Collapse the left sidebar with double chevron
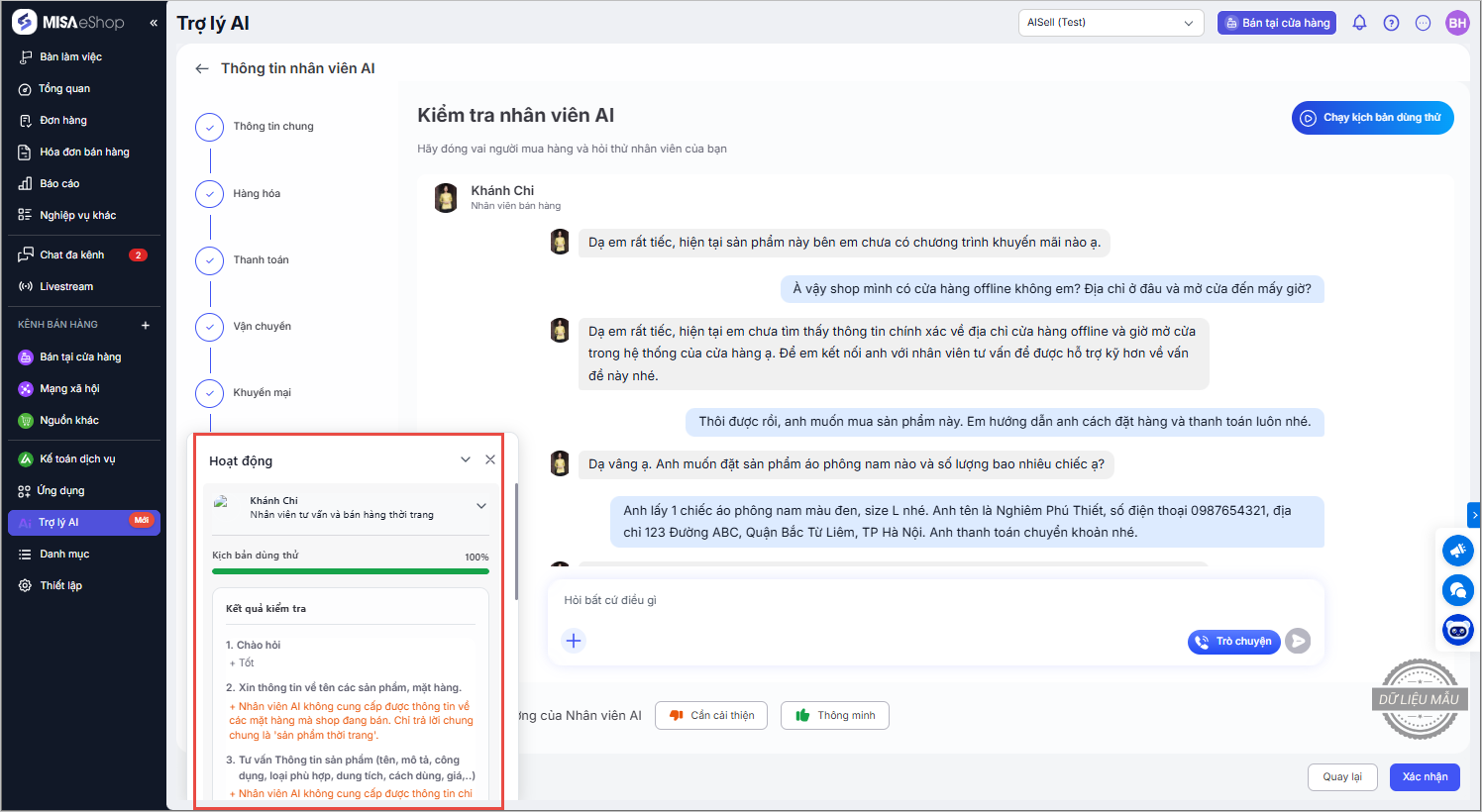Screen dimensions: 1482x812 (x=154, y=23)
